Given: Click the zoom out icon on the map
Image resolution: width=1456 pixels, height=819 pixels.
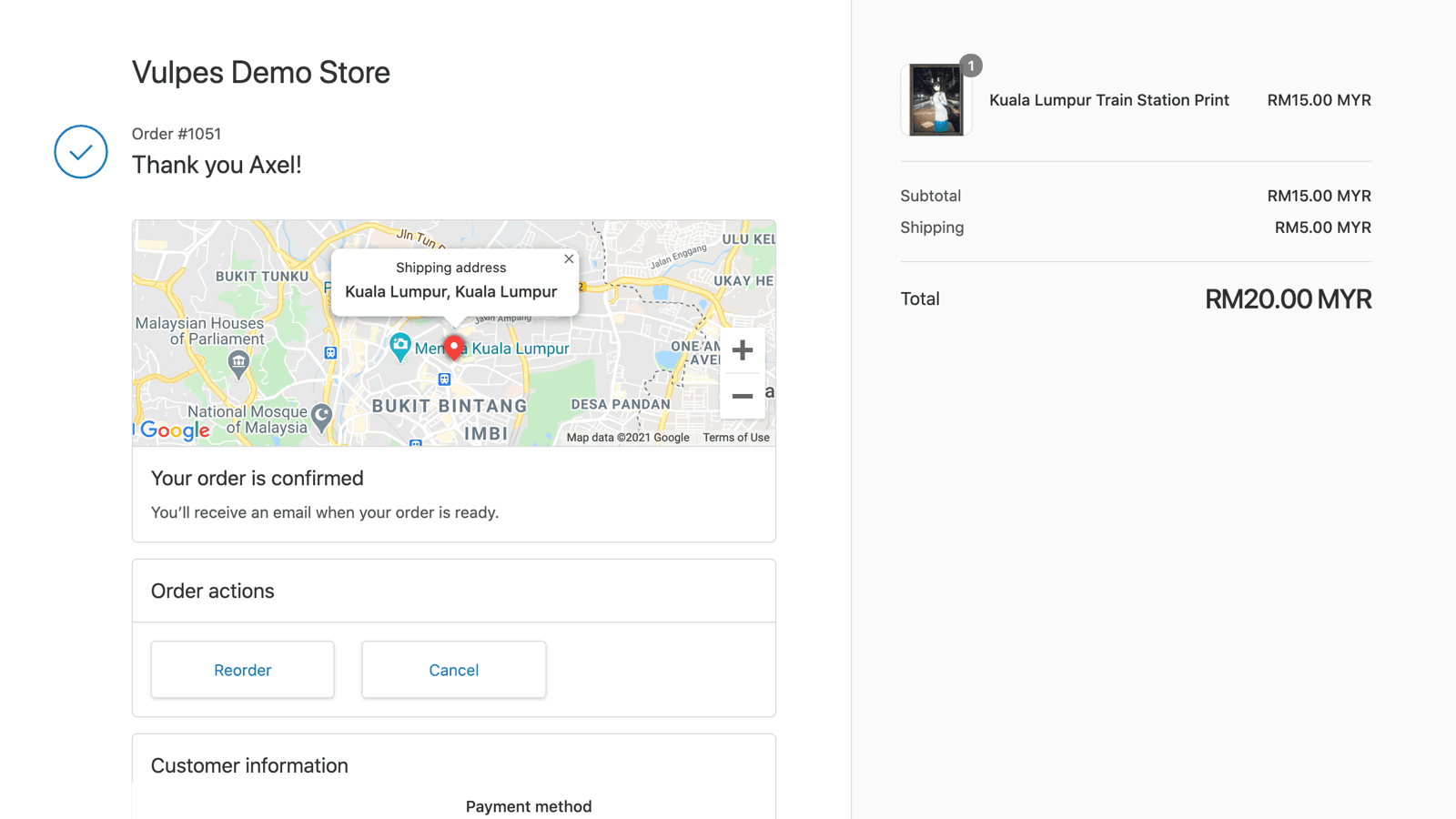Looking at the screenshot, I should click(743, 396).
